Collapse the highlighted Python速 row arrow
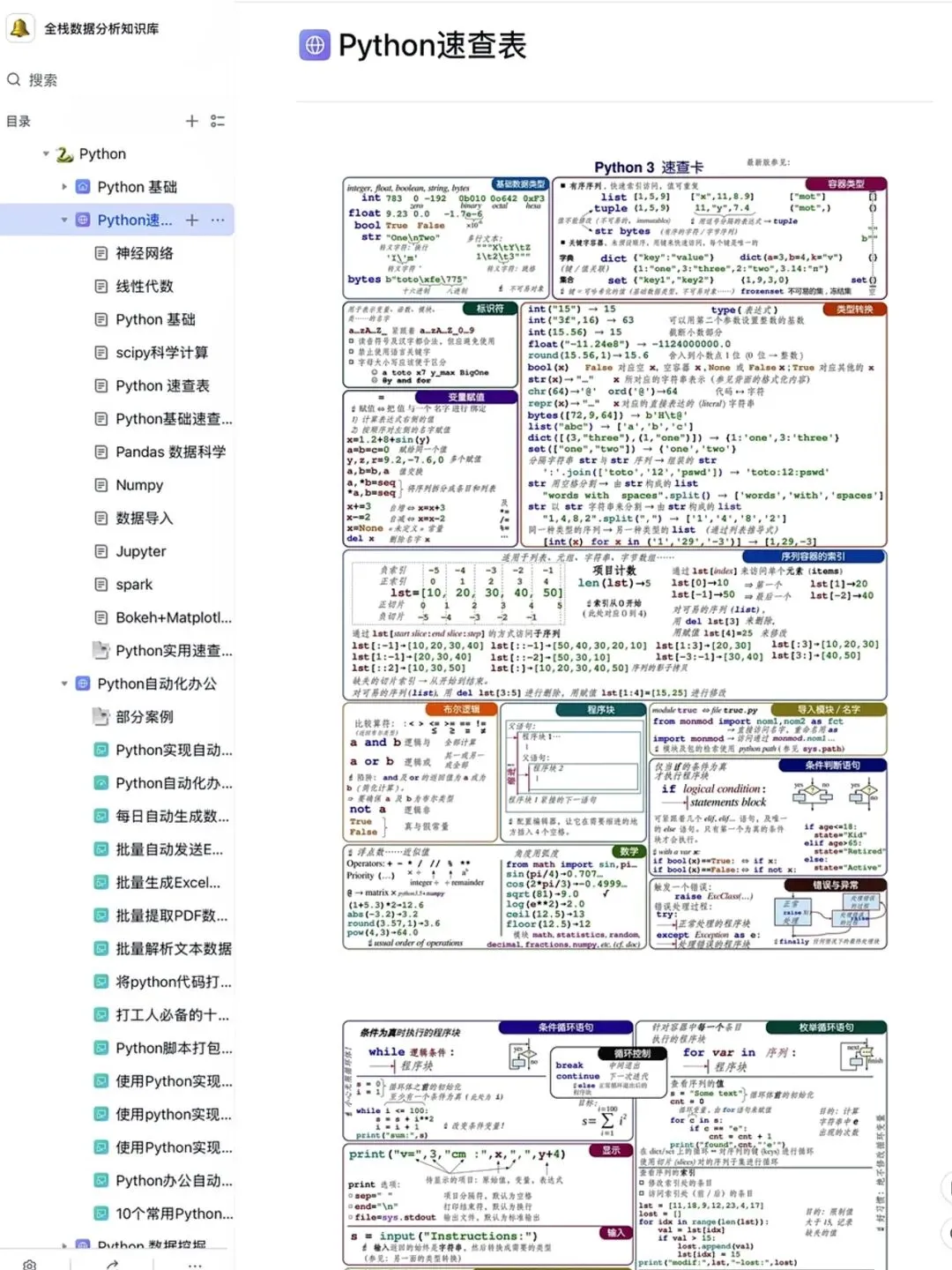This screenshot has height=1270, width=952. (x=64, y=220)
